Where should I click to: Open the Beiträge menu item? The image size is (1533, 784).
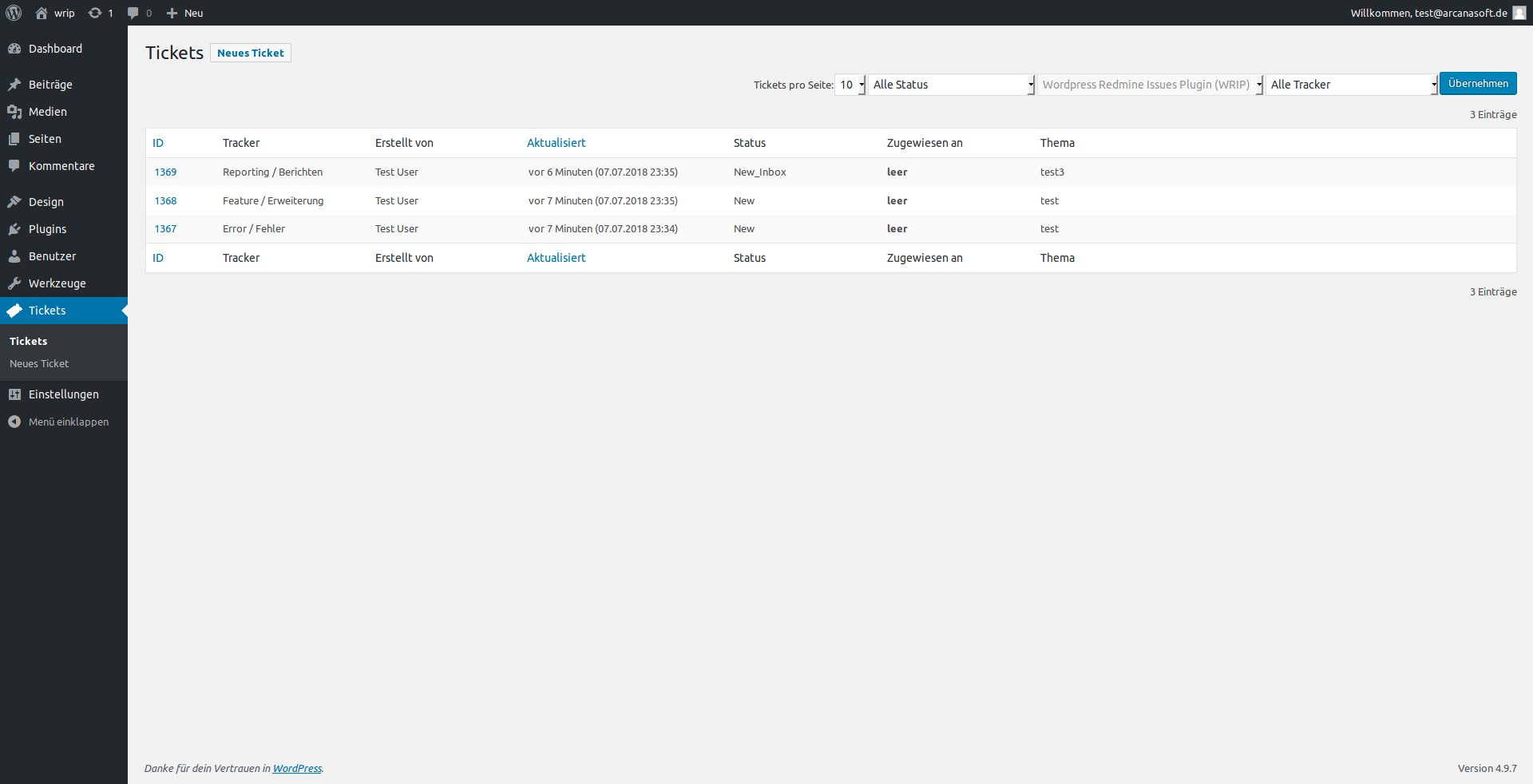[64, 85]
